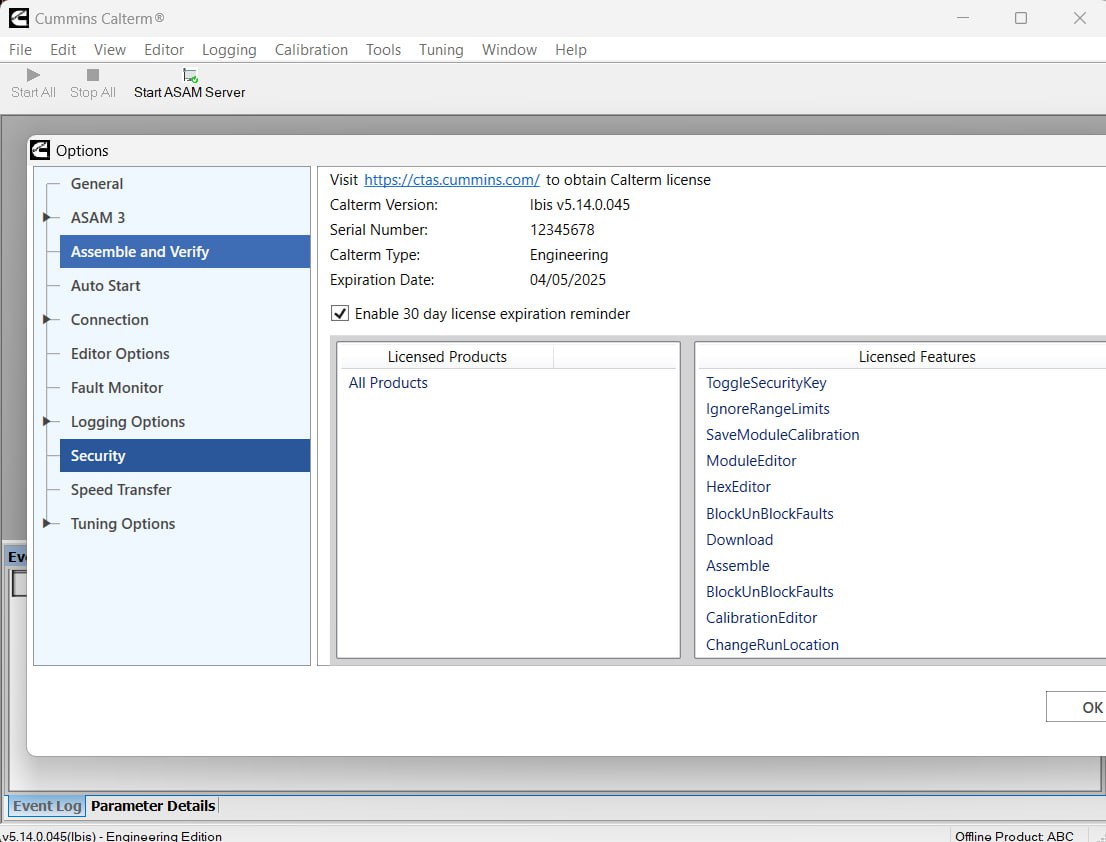
Task: Click the Calterm Type value Engineering
Action: tap(569, 255)
